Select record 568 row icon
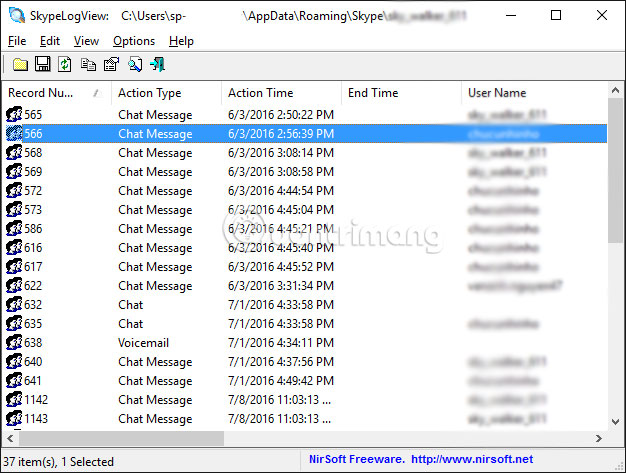Image resolution: width=626 pixels, height=473 pixels. [x=14, y=152]
